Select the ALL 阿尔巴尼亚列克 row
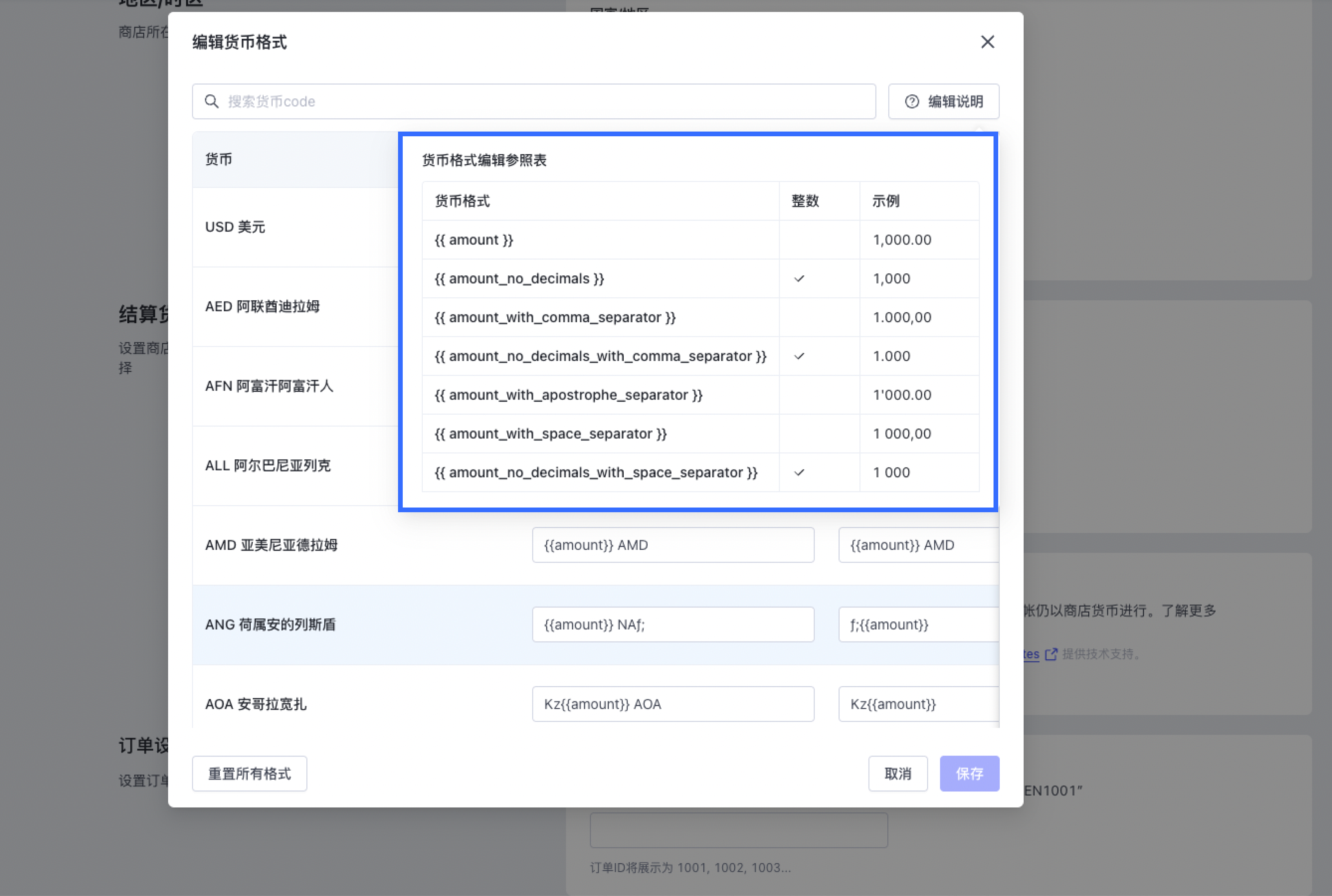Image resolution: width=1332 pixels, height=896 pixels. 295,465
